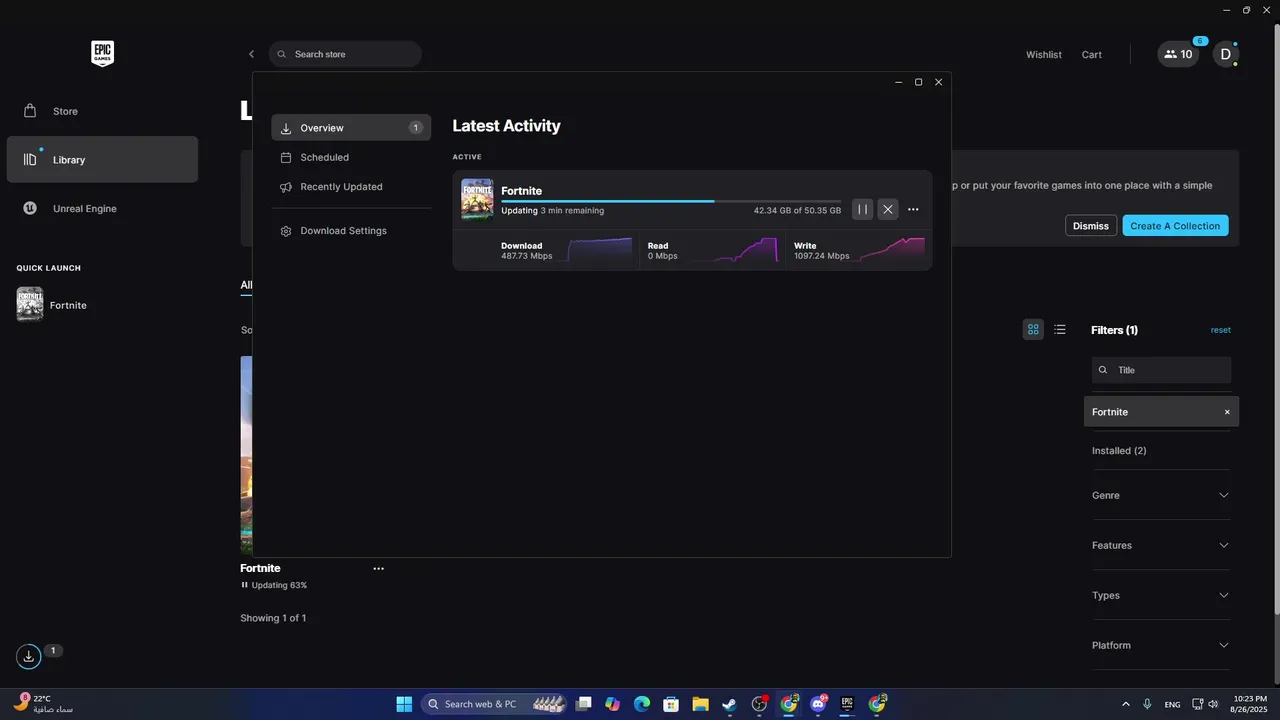Click the Write speed graph
The width and height of the screenshot is (1280, 720).
(890, 250)
